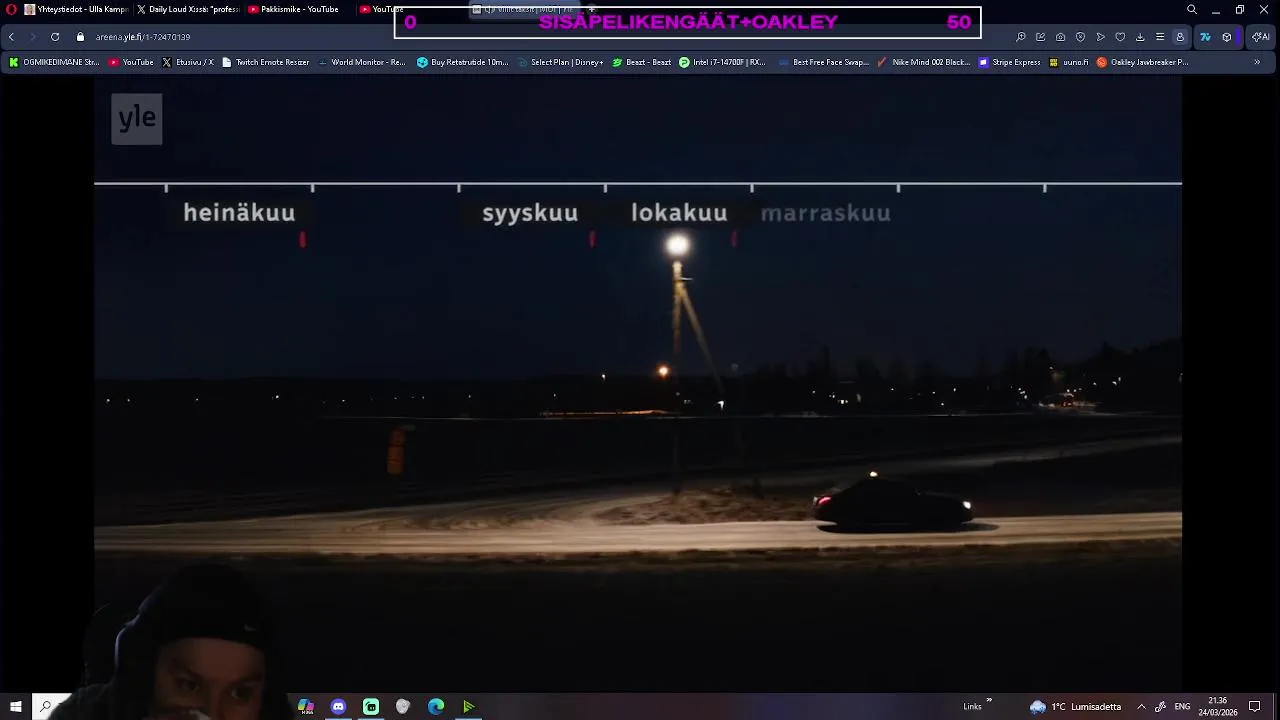This screenshot has width=1280, height=720.
Task: Click the padlock site security icon
Action: 81,37
